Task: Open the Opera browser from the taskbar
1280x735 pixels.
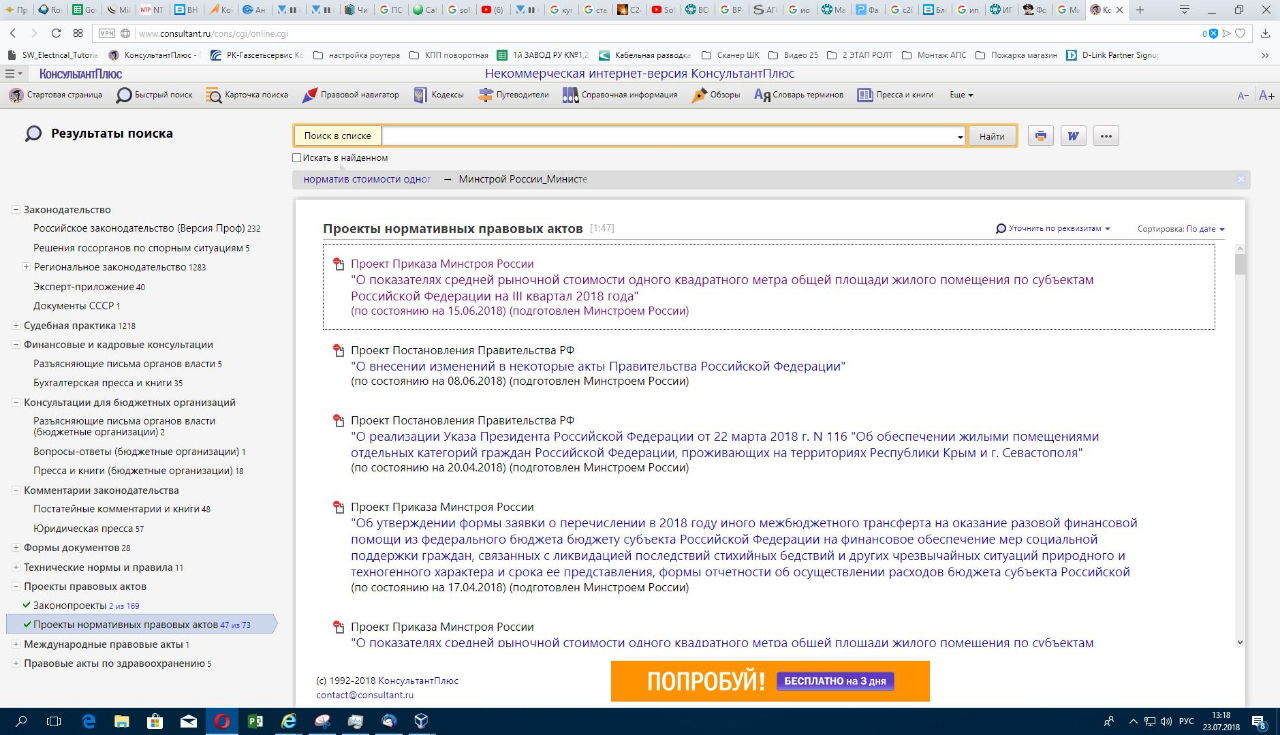Action: pyautogui.click(x=221, y=720)
